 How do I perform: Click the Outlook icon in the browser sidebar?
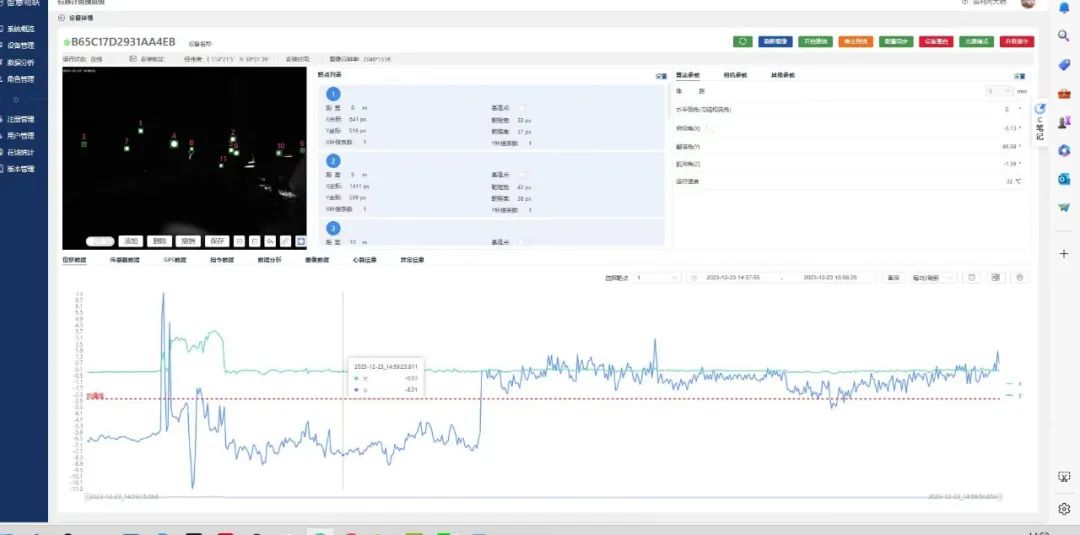pos(1063,179)
